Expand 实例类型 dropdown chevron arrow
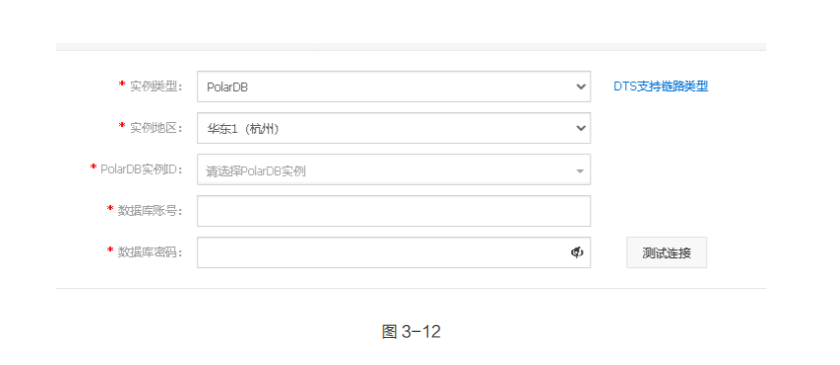The width and height of the screenshot is (840, 365). tap(581, 87)
